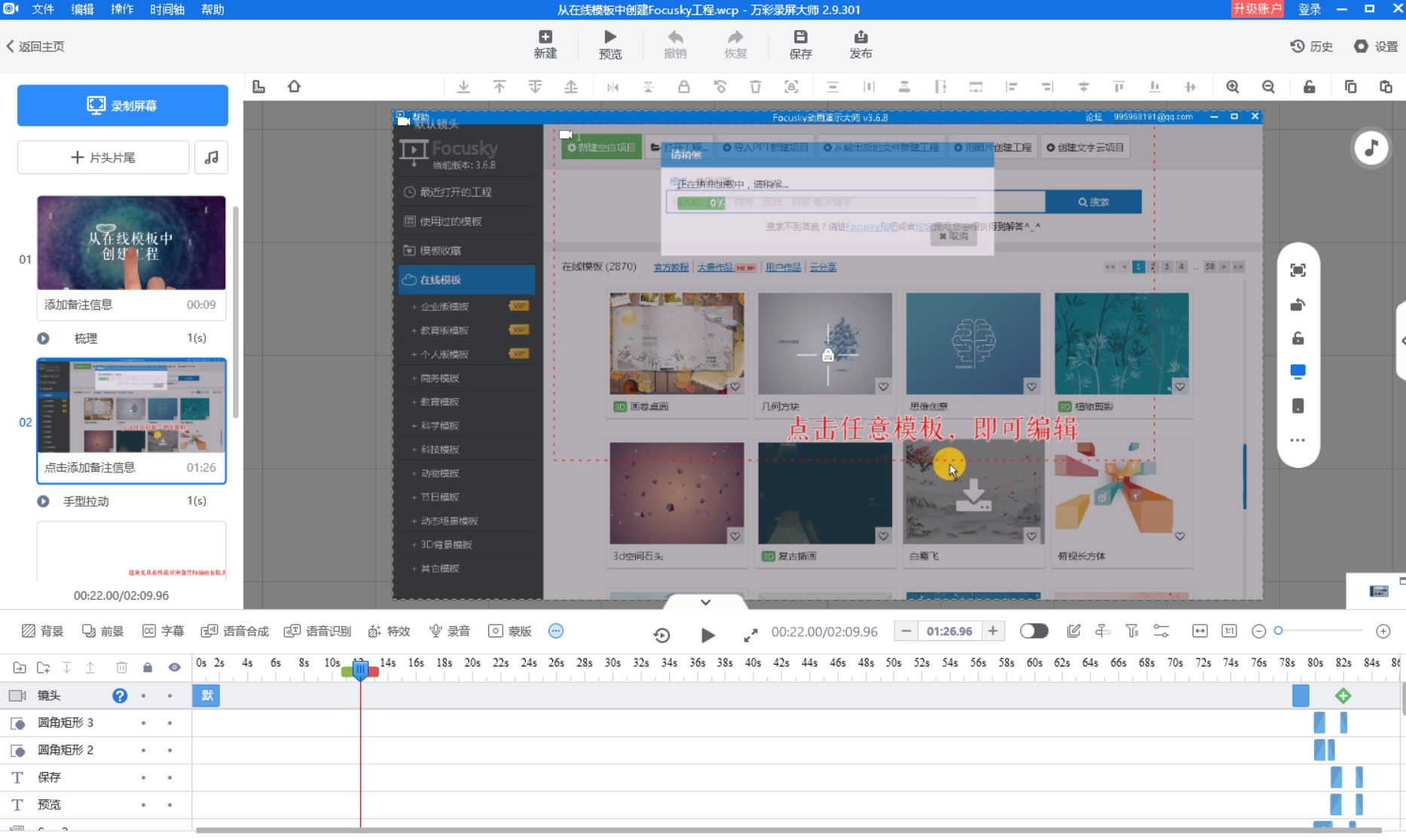Screen dimensions: 1406x840
Task: Click the copy icon in canvas toolbar
Action: 1350,87
